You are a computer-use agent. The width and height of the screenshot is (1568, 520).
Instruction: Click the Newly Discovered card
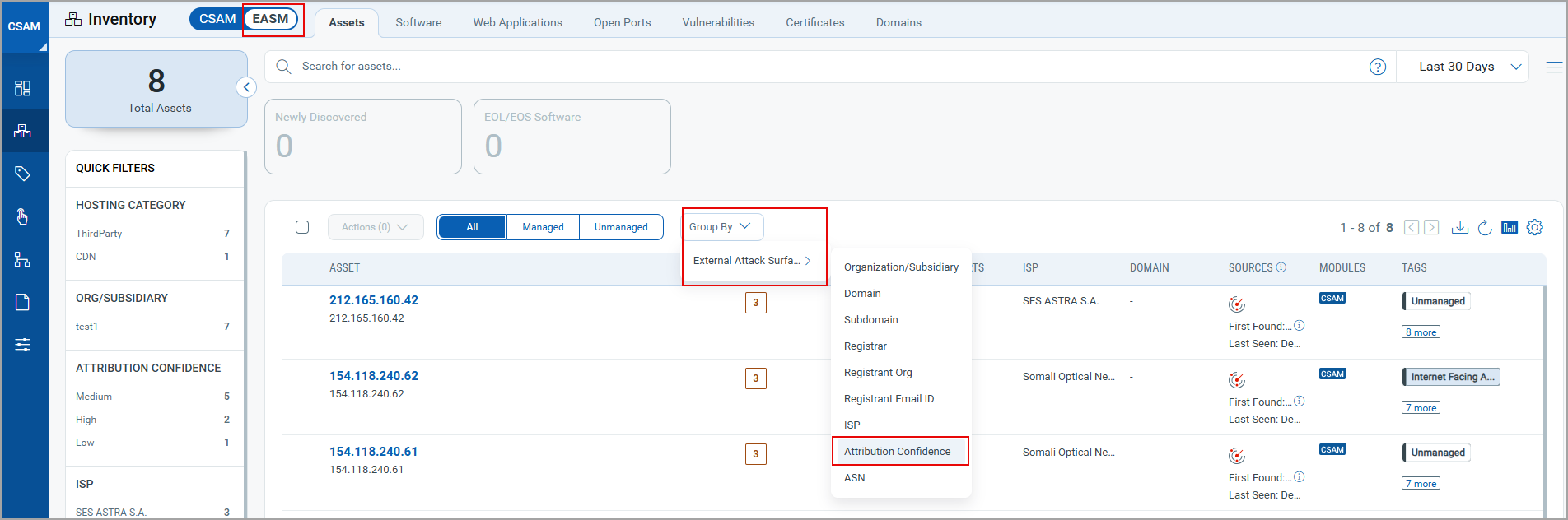tap(362, 137)
